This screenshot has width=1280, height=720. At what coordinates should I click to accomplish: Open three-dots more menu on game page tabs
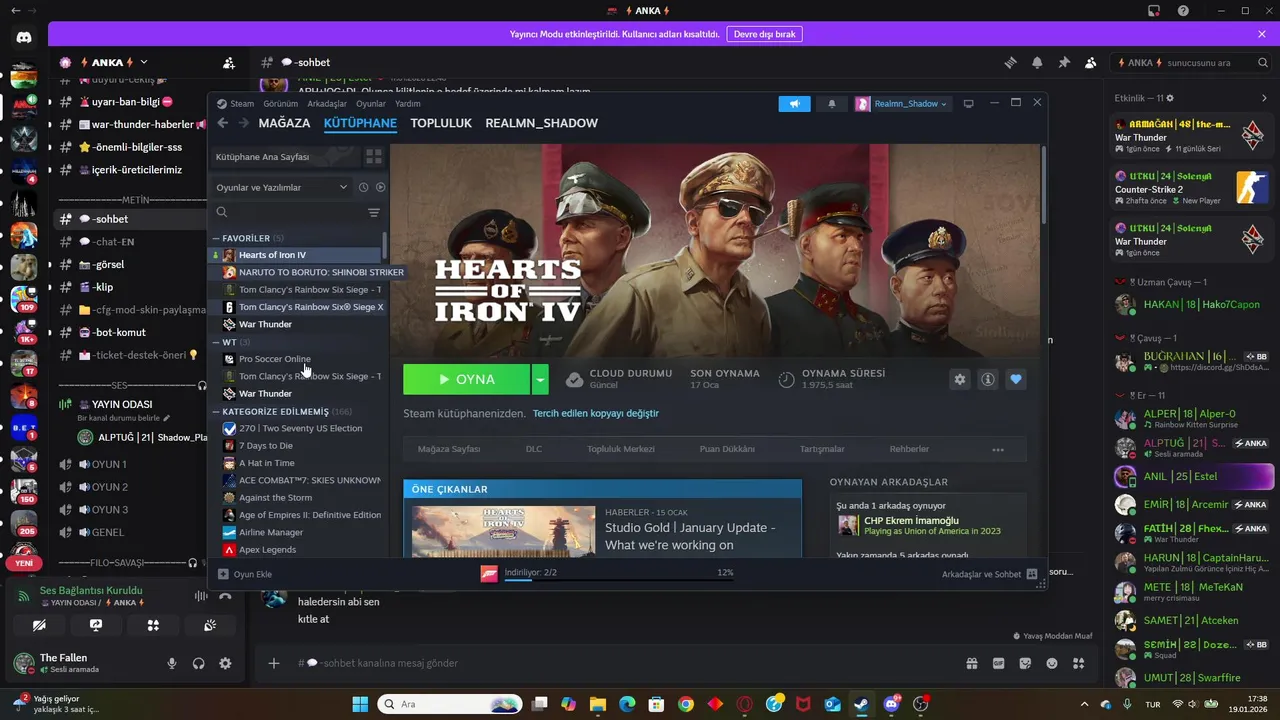(x=997, y=449)
